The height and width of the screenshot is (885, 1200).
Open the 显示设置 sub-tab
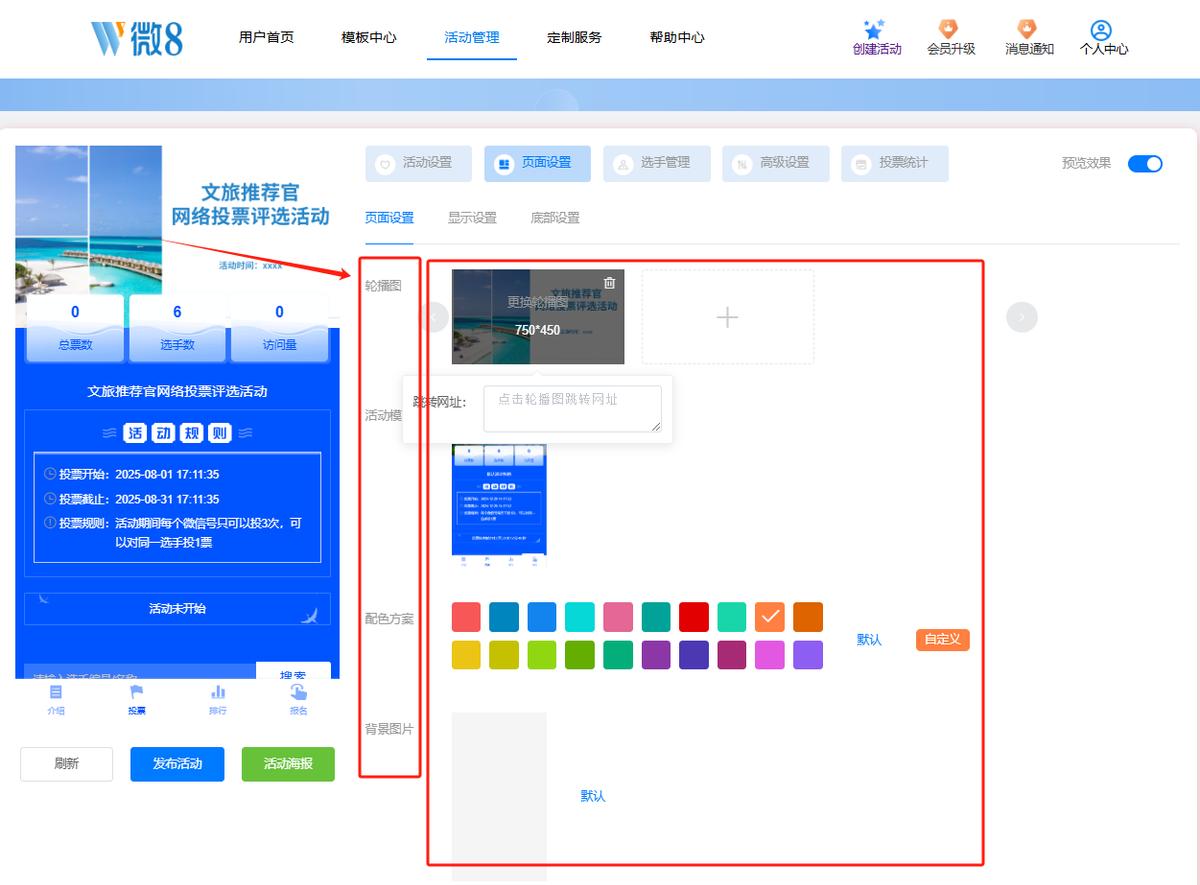[x=472, y=218]
